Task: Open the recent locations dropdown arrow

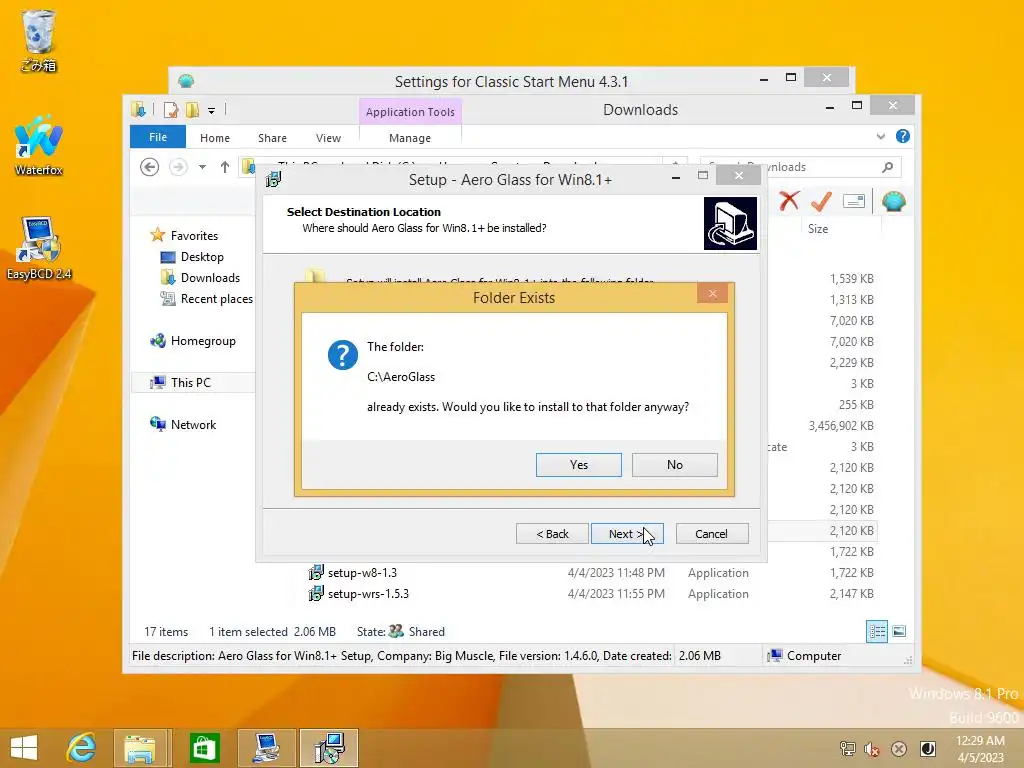Action: pos(202,167)
